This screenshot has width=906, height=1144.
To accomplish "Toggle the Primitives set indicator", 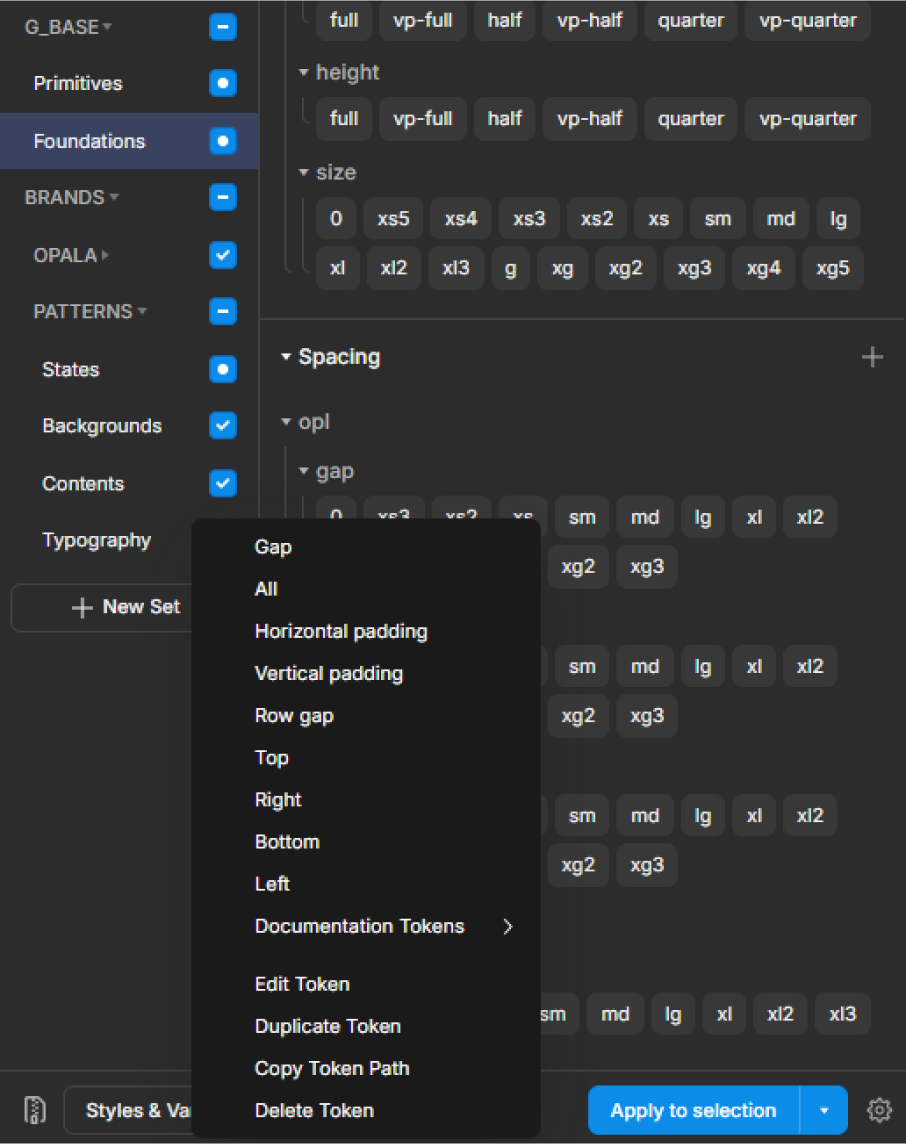I will (x=223, y=83).
